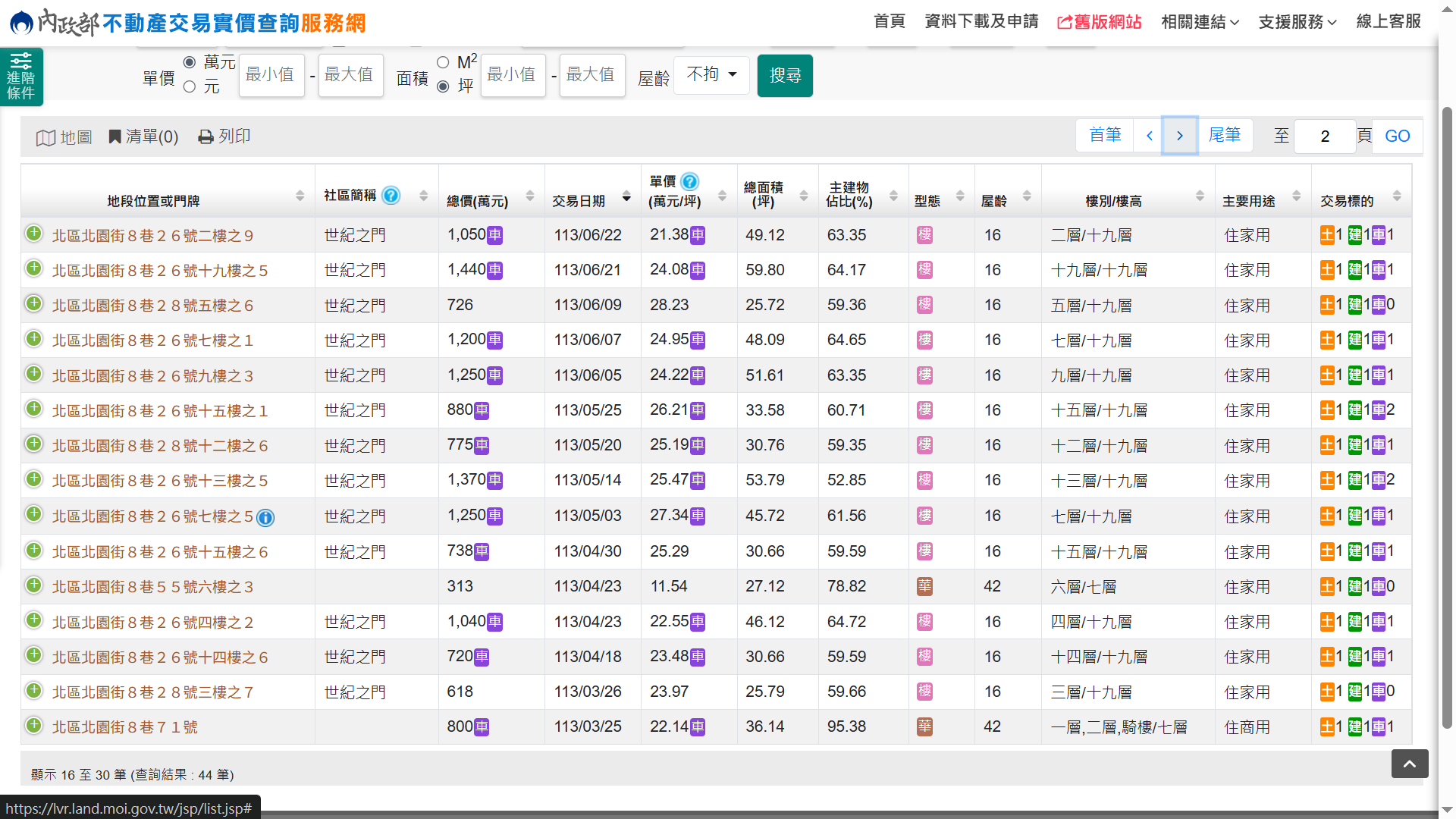The image size is (1456, 819).
Task: Go to next page arrow
Action: [x=1180, y=136]
